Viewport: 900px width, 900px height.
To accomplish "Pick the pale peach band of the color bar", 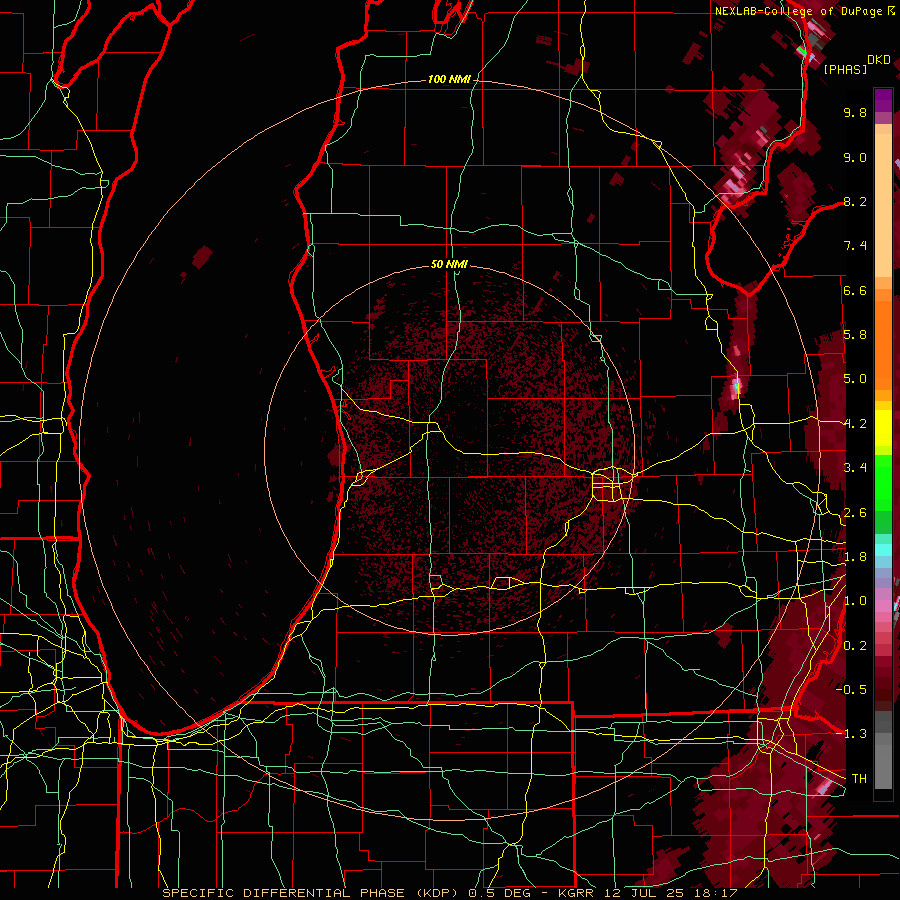I will tap(883, 205).
